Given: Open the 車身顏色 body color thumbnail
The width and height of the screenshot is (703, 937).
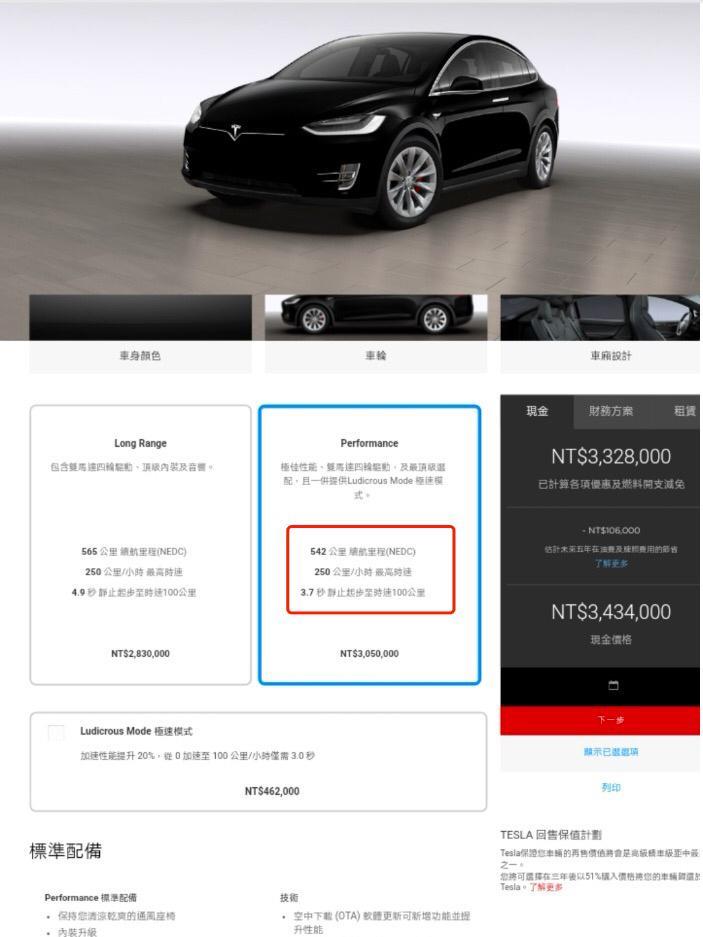Looking at the screenshot, I should [x=140, y=333].
